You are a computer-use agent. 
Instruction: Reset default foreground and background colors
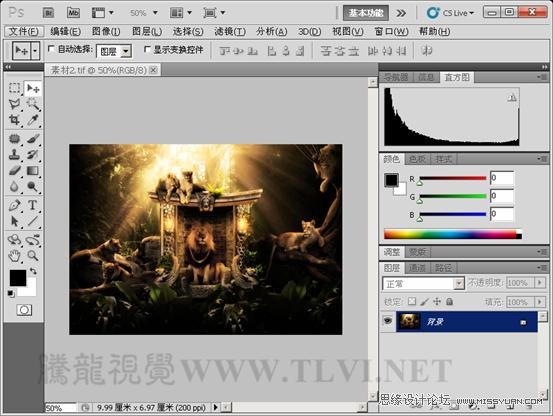(11, 293)
